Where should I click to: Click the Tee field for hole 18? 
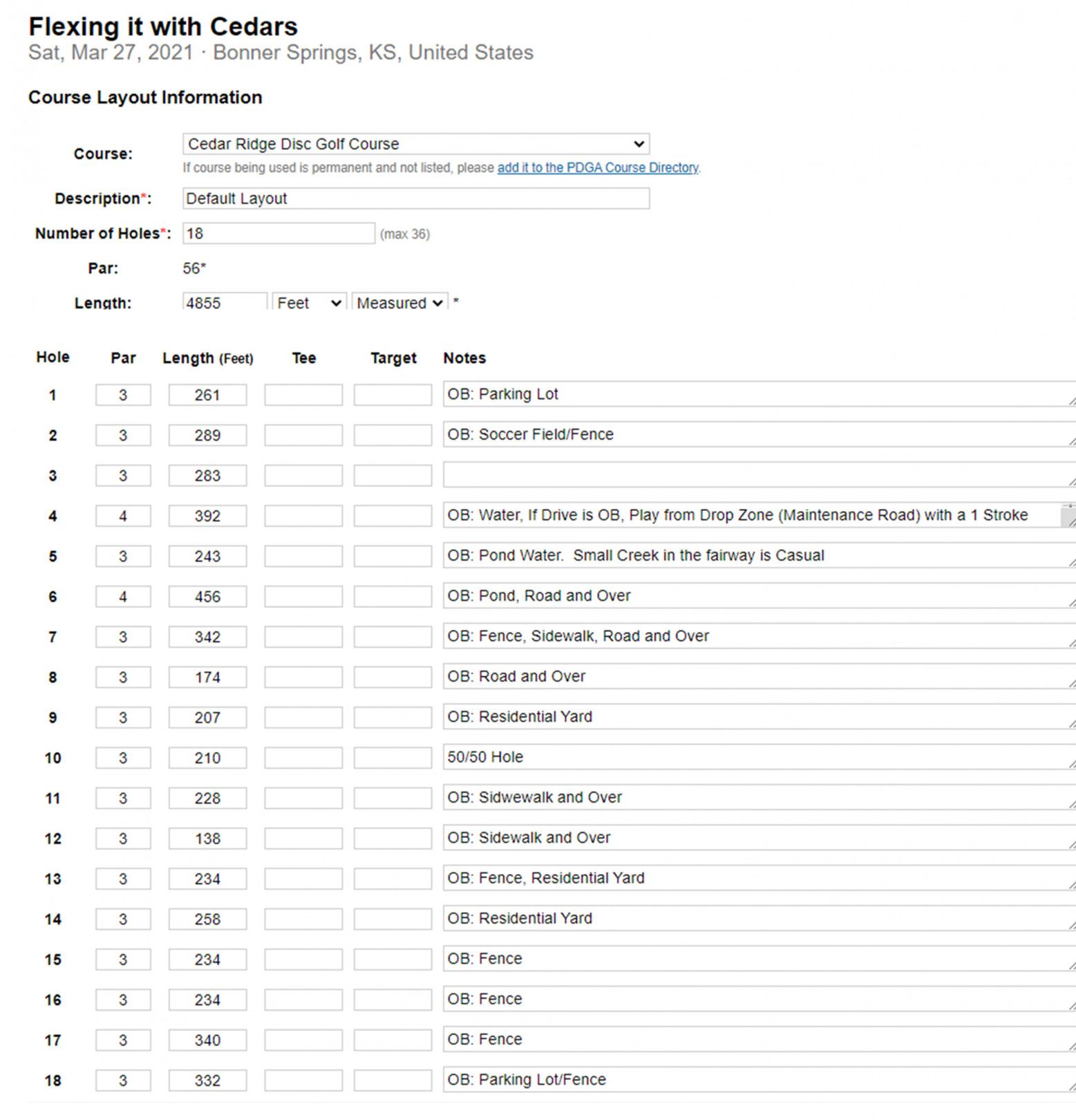point(303,1081)
